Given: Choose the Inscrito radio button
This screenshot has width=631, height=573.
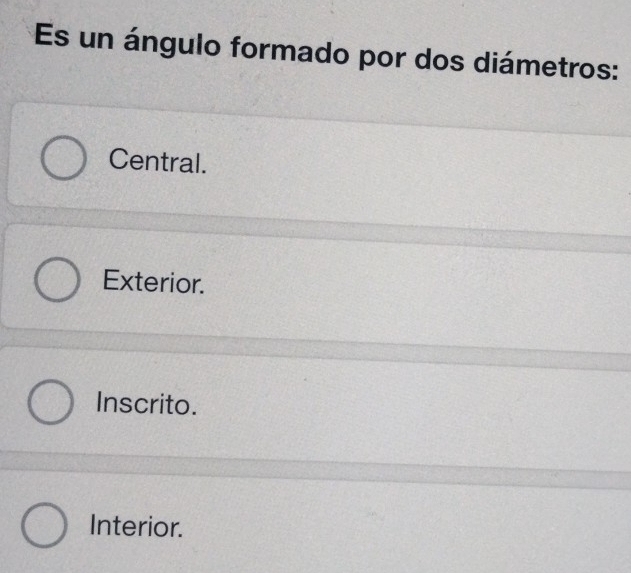Looking at the screenshot, I should (49, 405).
